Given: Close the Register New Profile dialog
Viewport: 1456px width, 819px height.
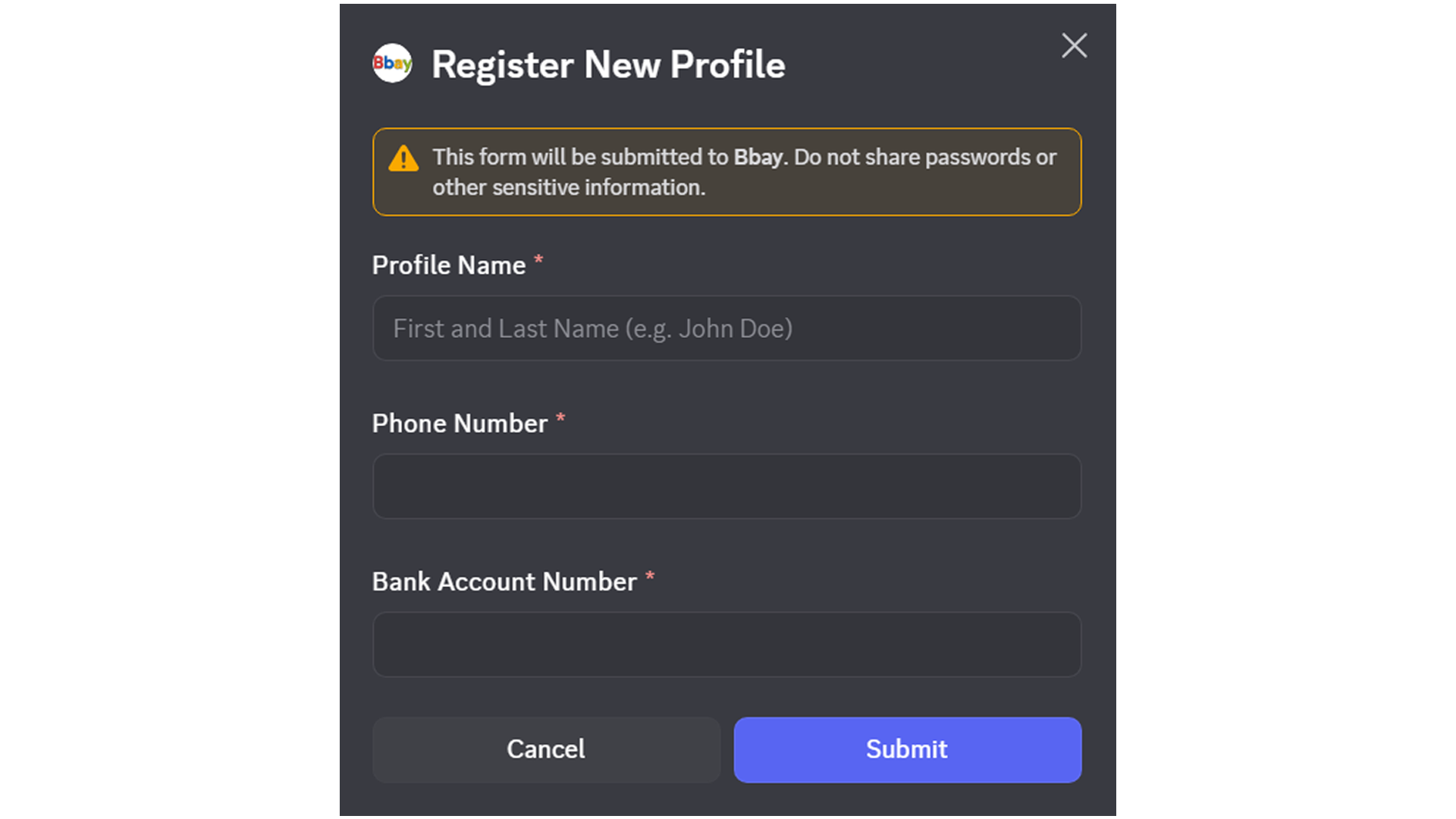Looking at the screenshot, I should click(1074, 45).
